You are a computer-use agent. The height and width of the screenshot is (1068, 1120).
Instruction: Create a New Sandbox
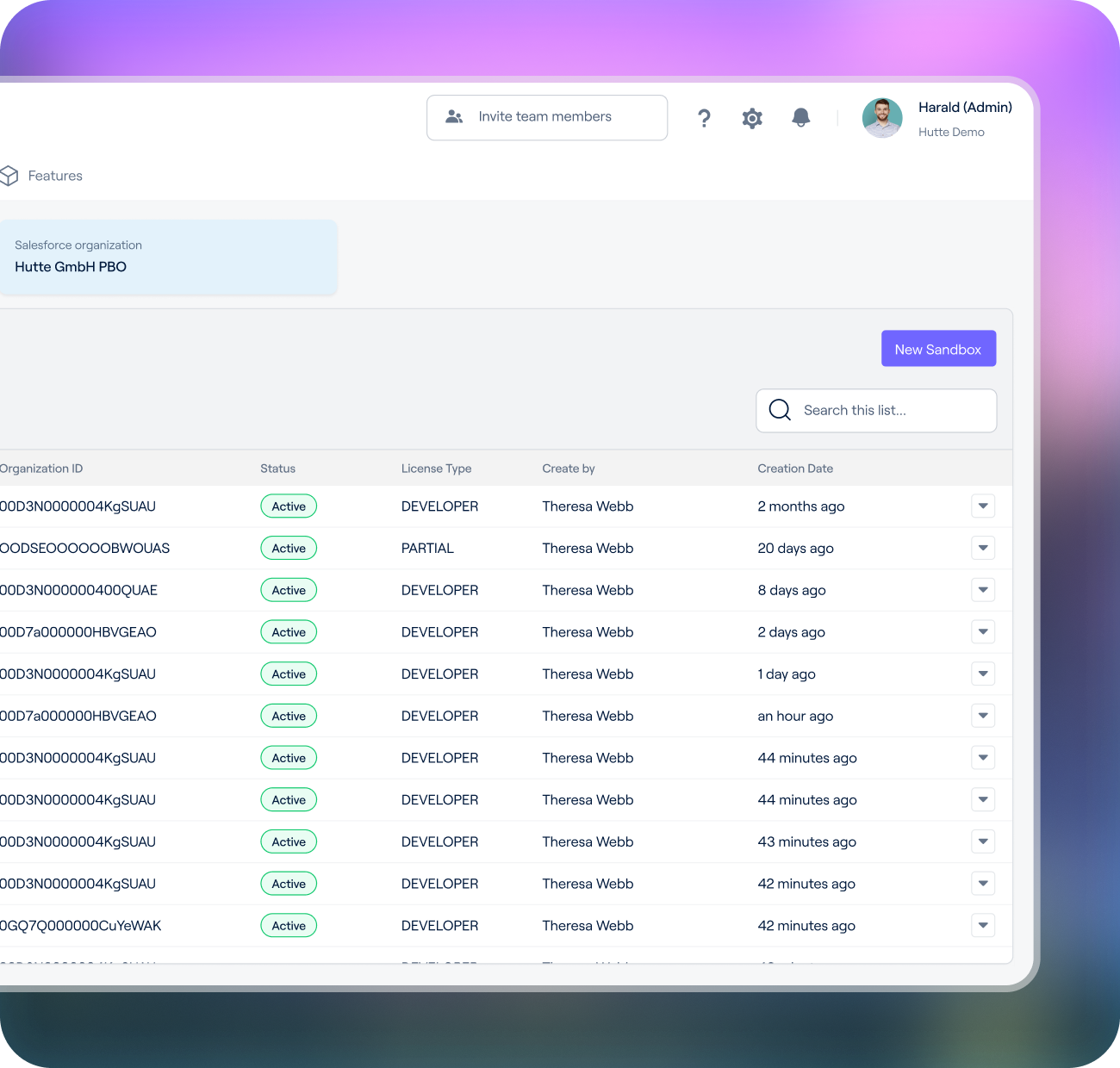pyautogui.click(x=938, y=349)
